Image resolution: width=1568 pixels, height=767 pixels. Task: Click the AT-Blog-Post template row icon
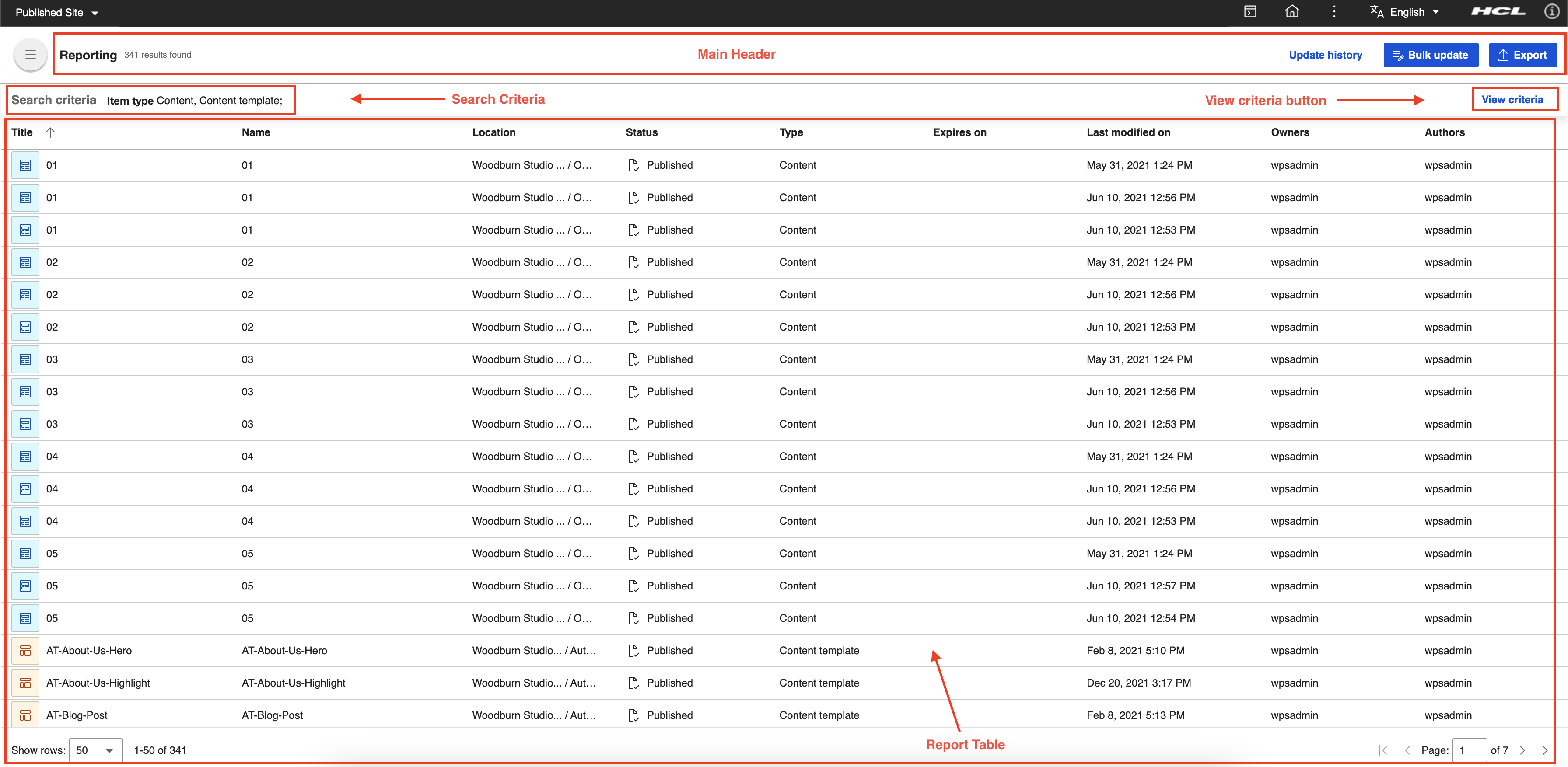[25, 715]
